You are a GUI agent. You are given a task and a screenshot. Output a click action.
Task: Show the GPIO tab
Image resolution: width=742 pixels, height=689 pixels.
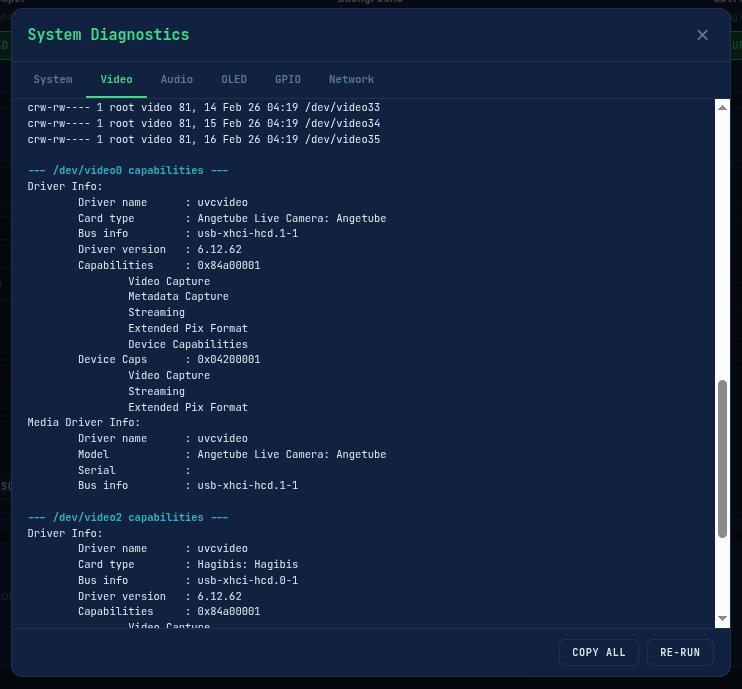(288, 79)
